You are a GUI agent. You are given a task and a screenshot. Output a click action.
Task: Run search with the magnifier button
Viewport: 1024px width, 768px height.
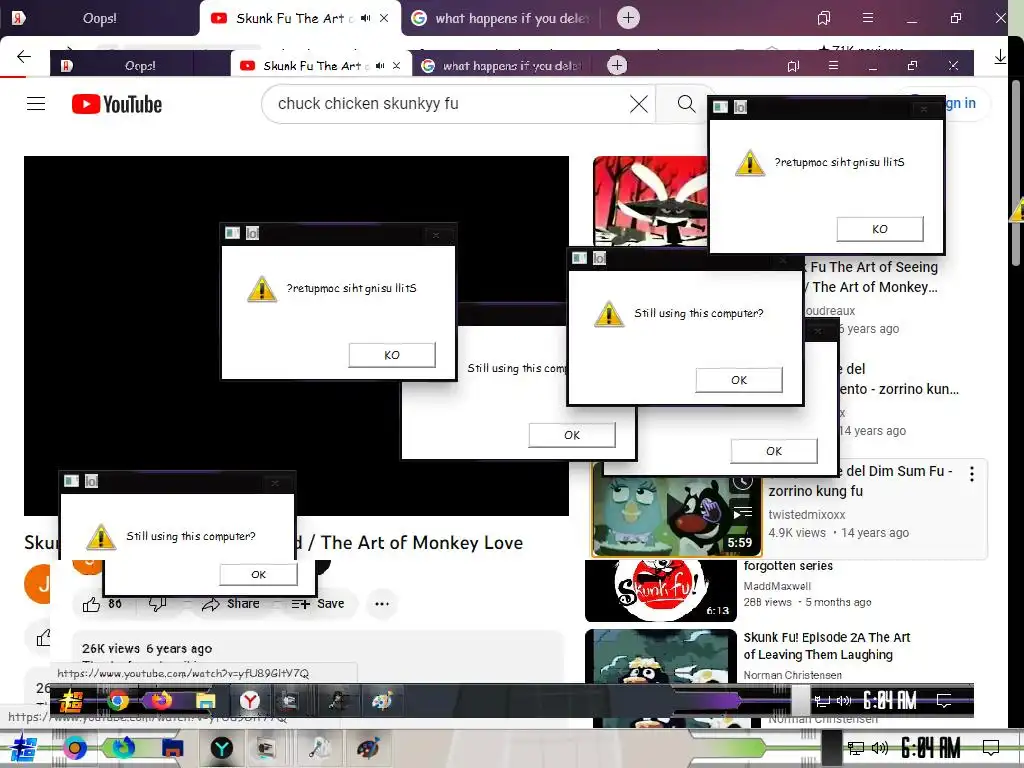click(x=686, y=104)
